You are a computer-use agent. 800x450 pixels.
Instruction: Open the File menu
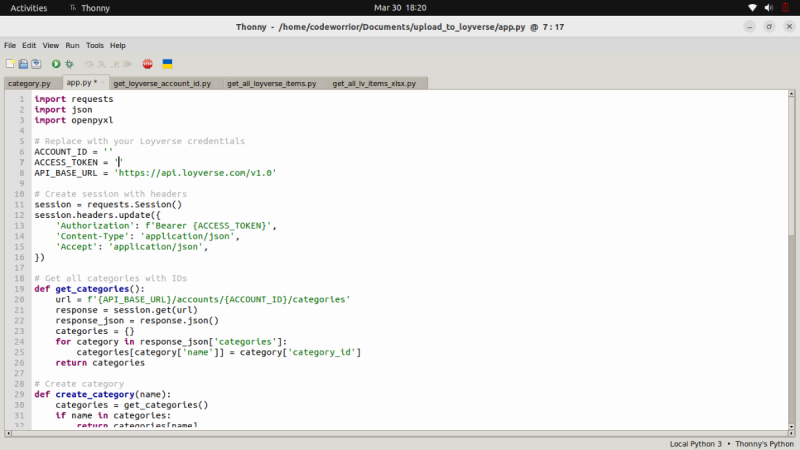pyautogui.click(x=10, y=45)
